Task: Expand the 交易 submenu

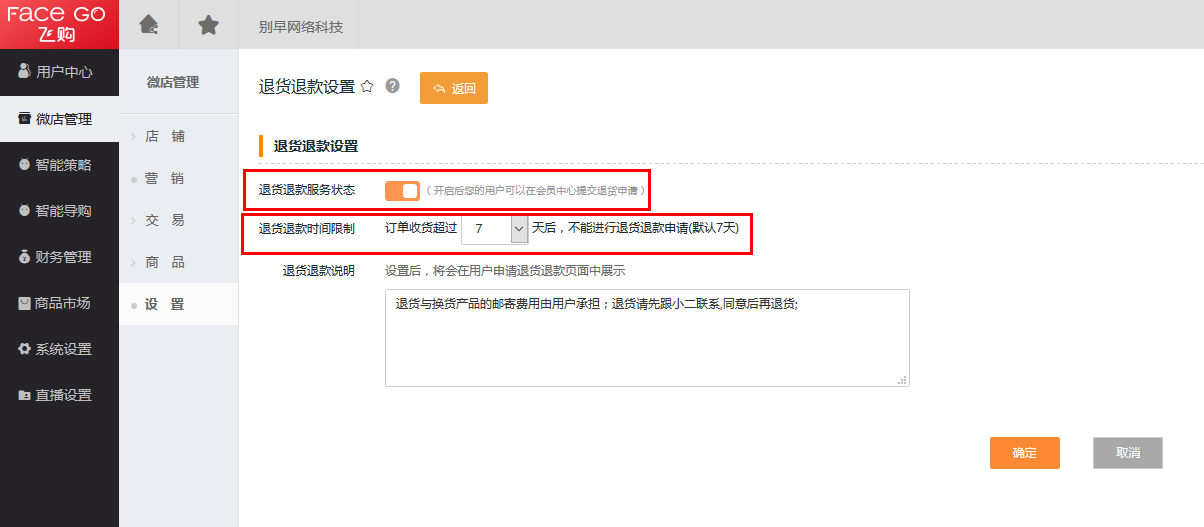Action: click(x=165, y=220)
